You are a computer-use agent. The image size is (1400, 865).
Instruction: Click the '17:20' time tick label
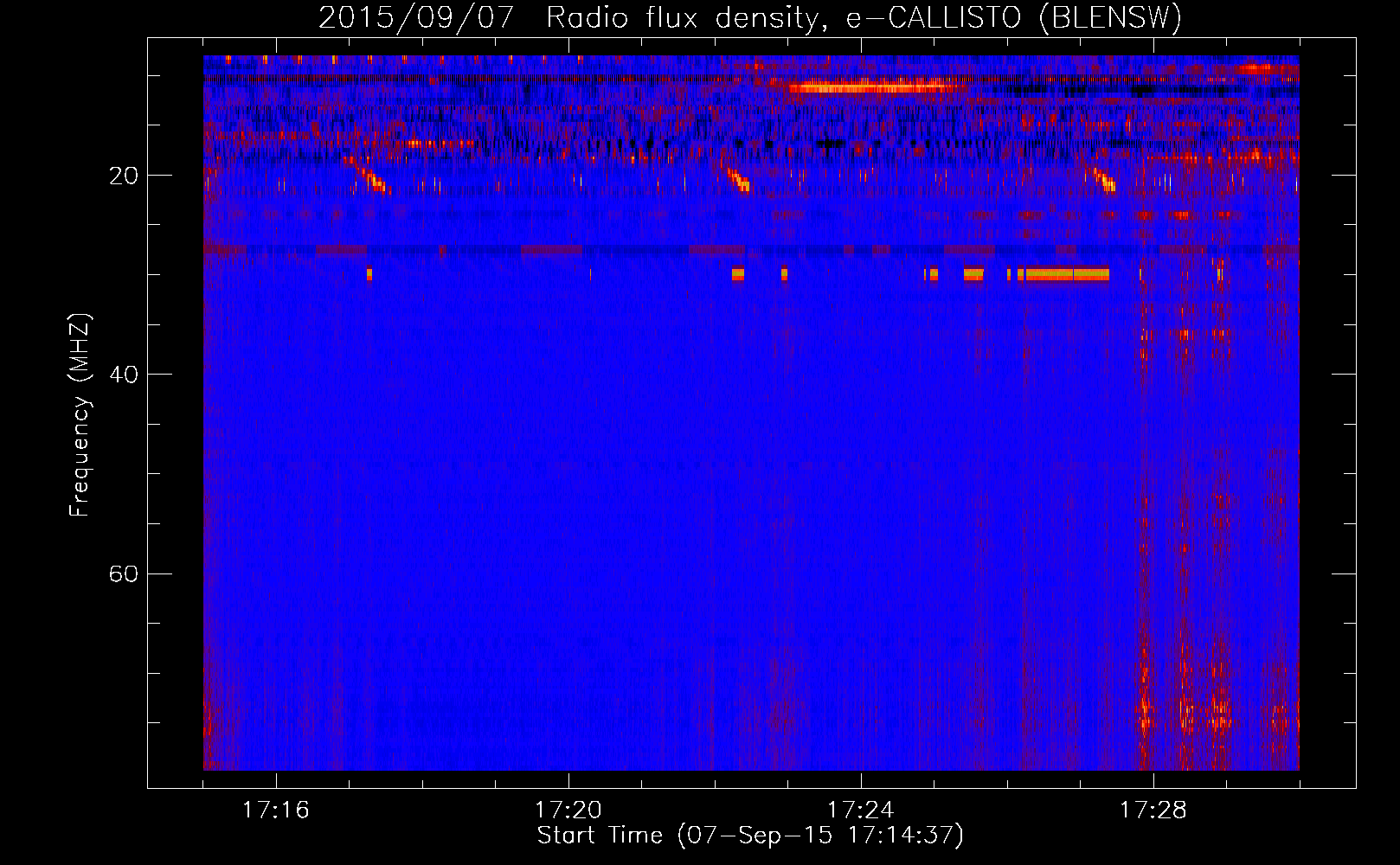click(568, 810)
